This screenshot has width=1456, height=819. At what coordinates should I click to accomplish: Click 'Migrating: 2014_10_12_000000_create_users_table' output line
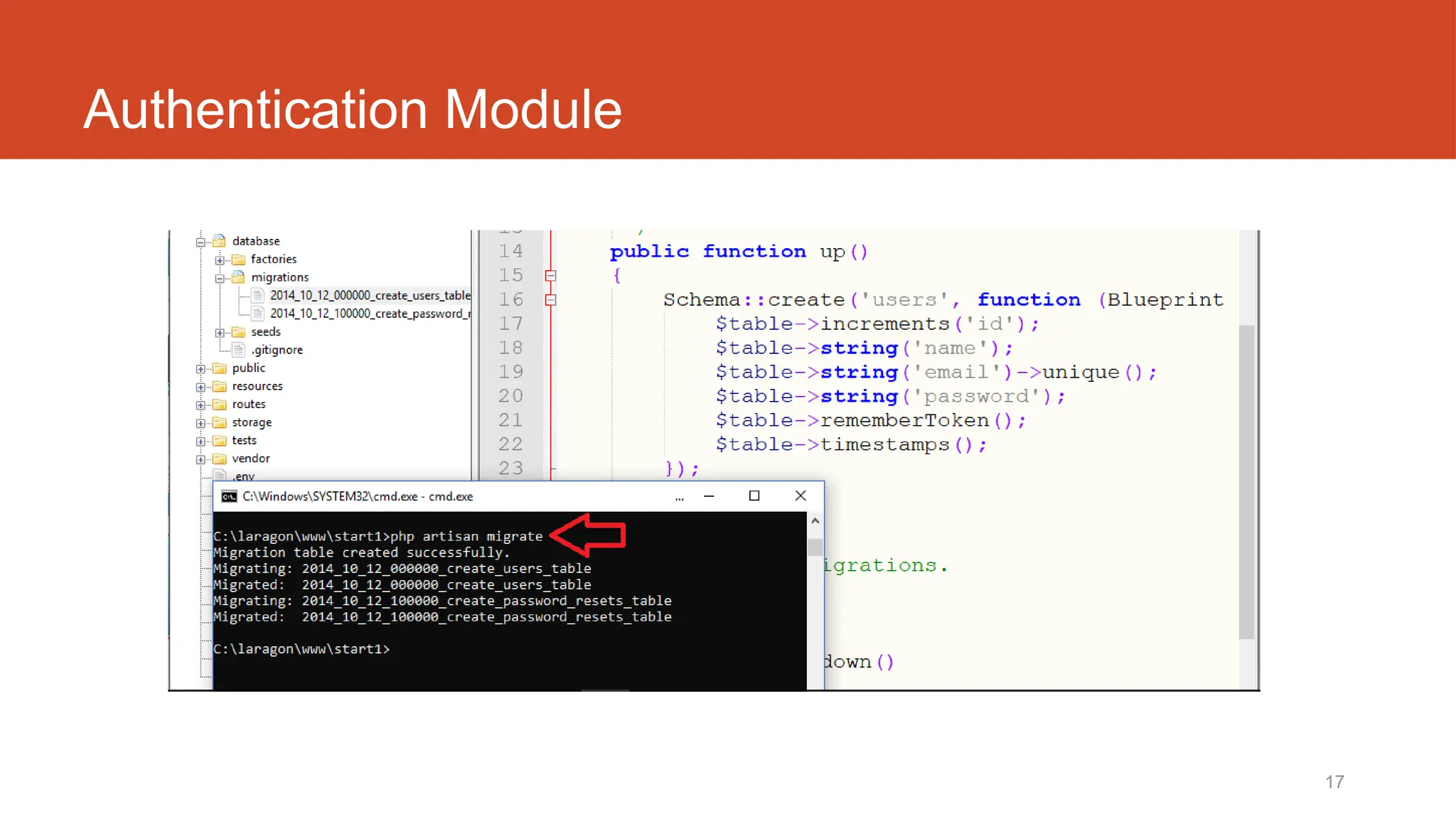[402, 569]
